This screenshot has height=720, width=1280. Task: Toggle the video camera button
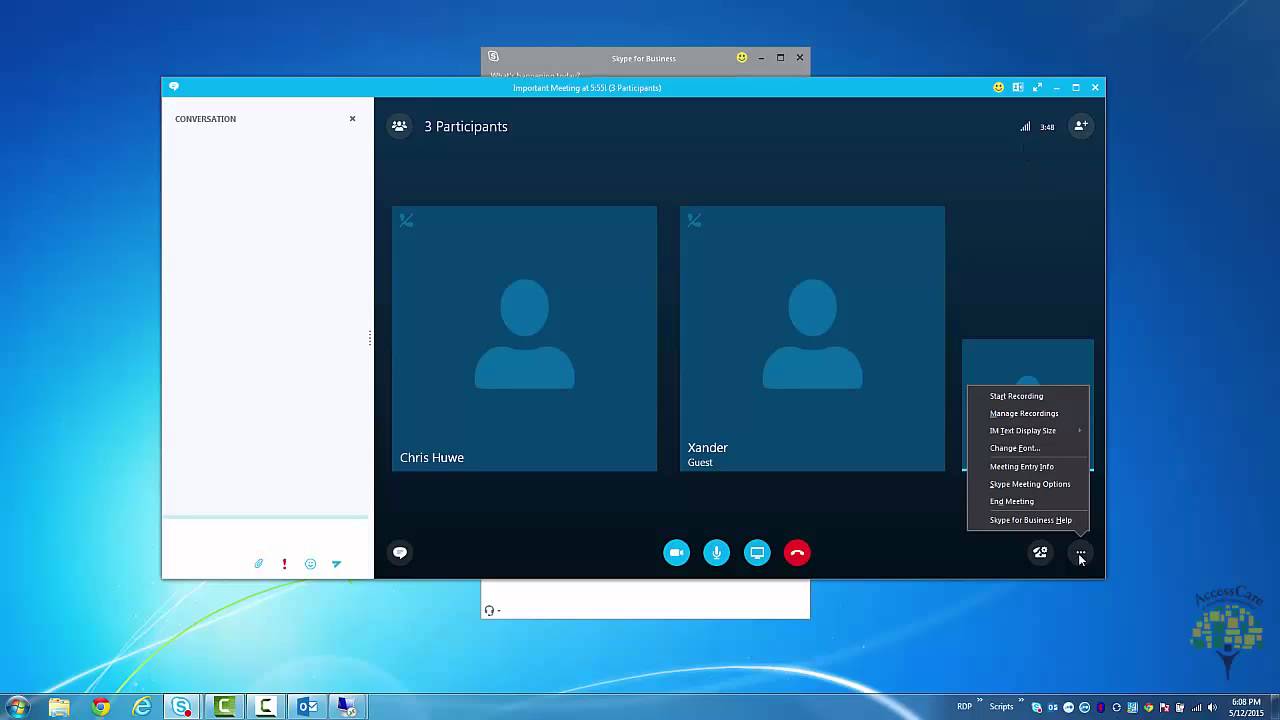(676, 553)
